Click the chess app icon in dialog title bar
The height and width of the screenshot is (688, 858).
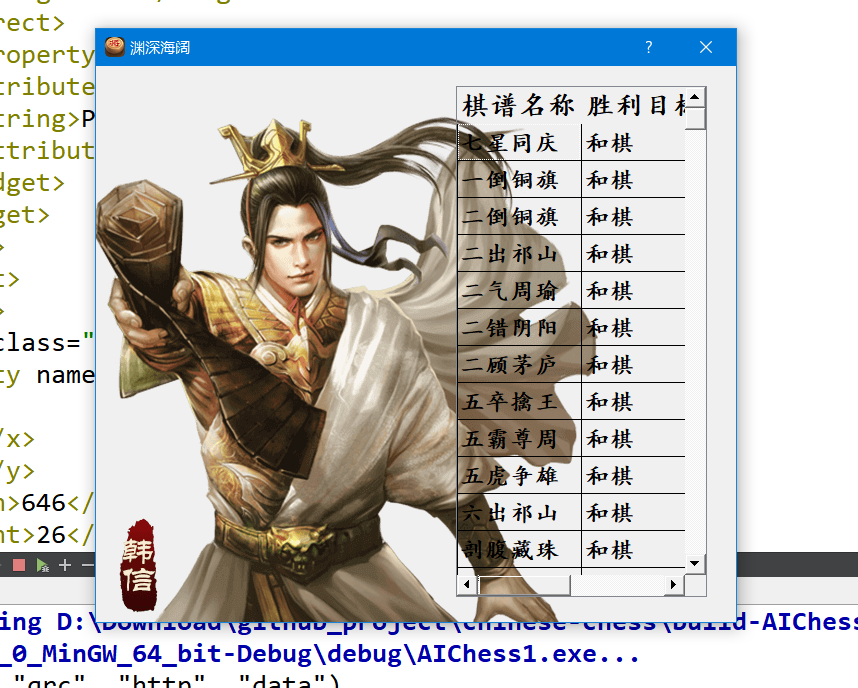click(114, 47)
